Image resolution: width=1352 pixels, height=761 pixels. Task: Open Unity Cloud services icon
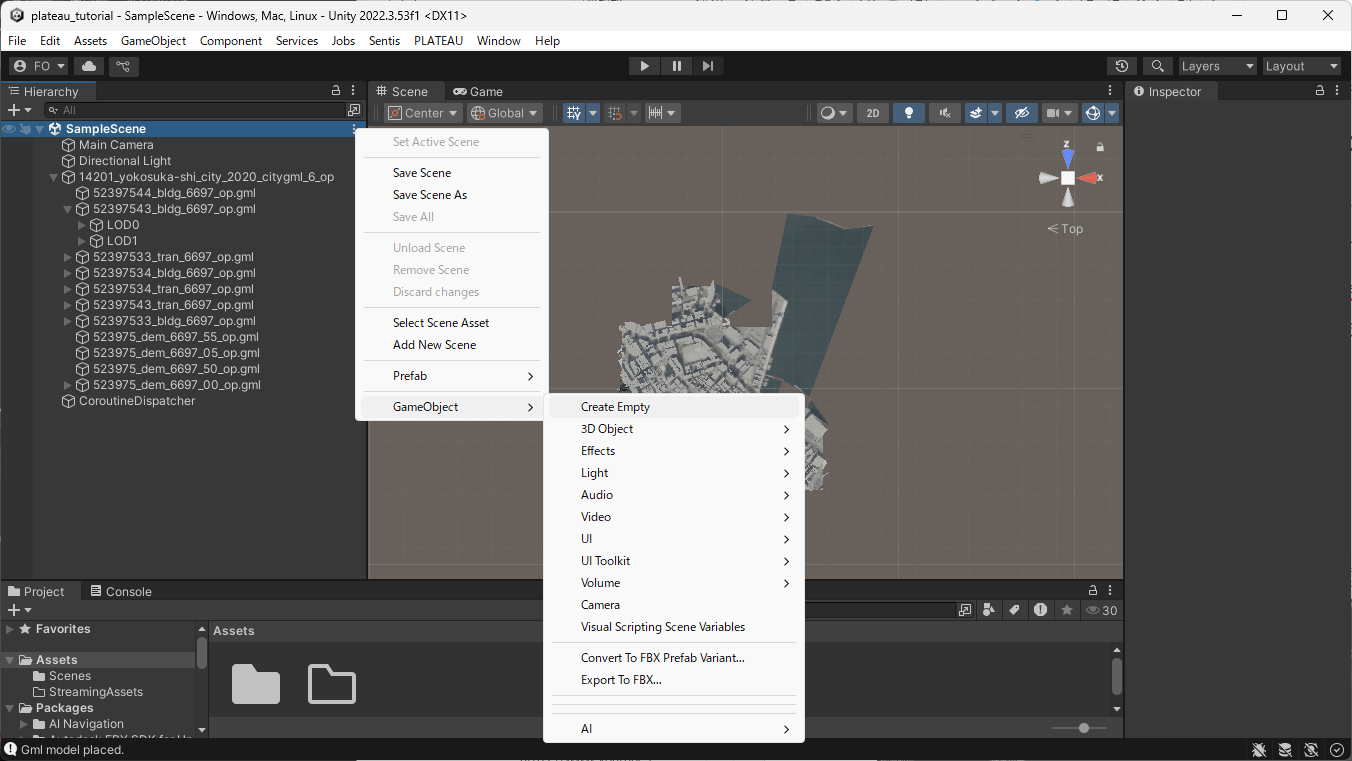tap(89, 66)
